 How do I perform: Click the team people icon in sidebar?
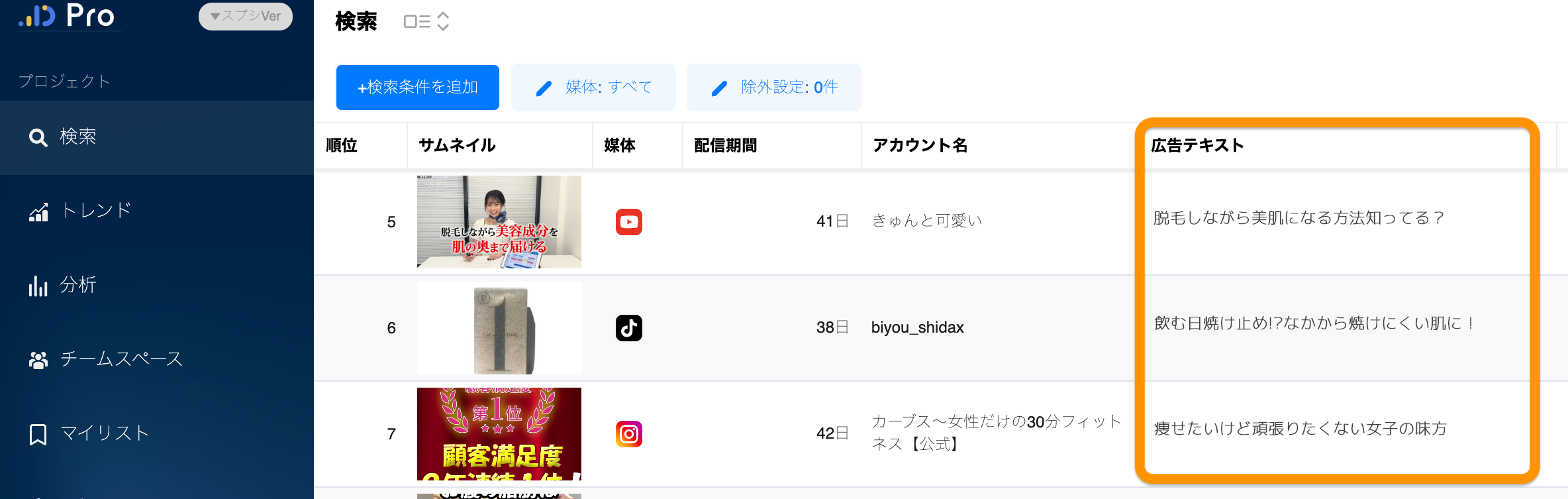coord(38,360)
